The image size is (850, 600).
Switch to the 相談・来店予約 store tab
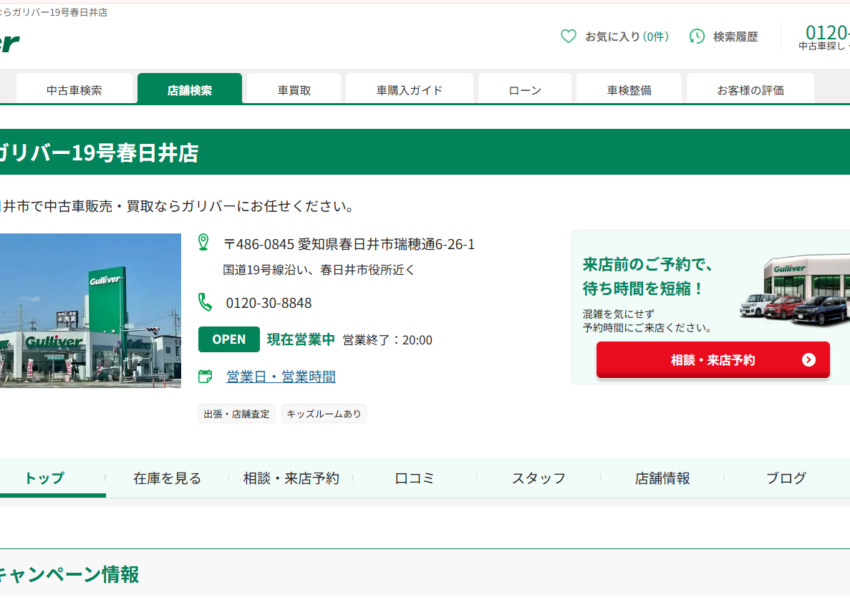(291, 478)
